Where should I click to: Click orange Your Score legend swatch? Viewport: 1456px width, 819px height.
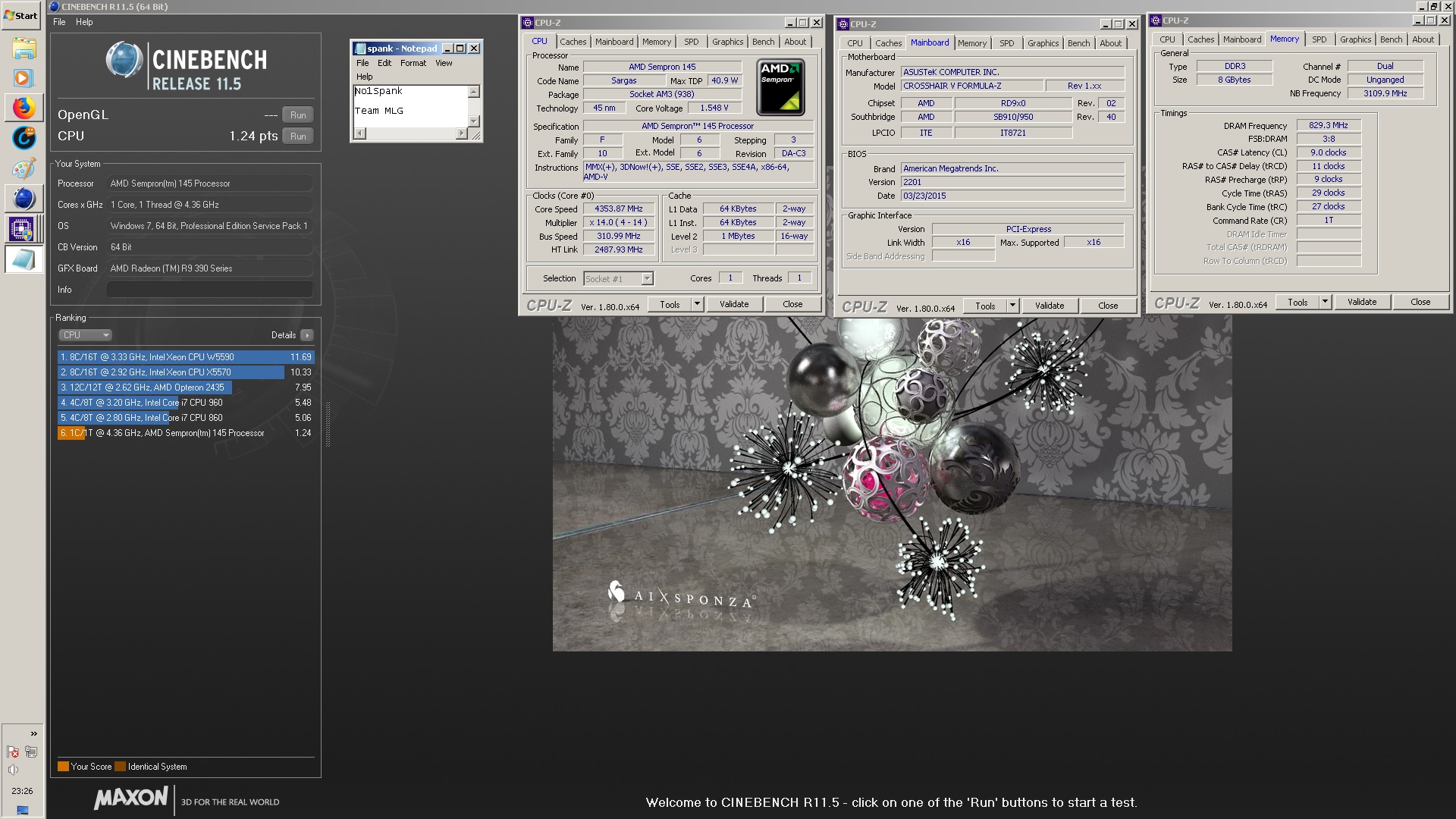63,767
